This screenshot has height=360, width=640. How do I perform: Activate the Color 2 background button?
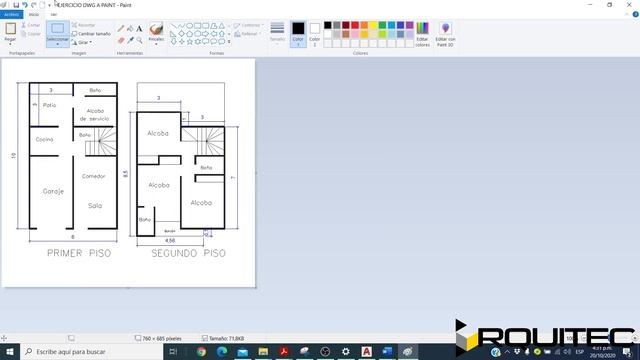pyautogui.click(x=314, y=34)
